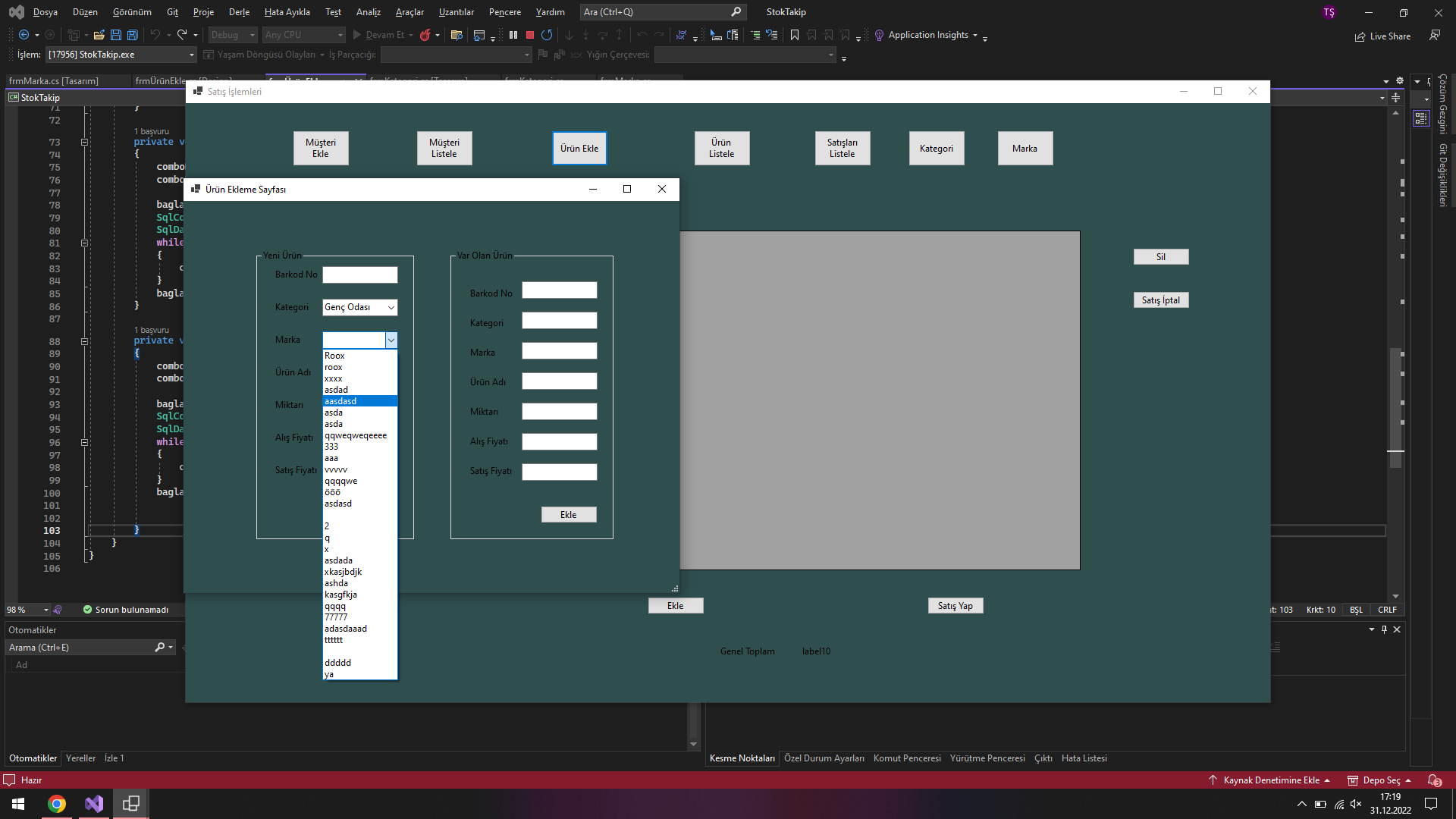Click the Live Share icon
This screenshot has height=819, width=1456.
pos(1360,36)
